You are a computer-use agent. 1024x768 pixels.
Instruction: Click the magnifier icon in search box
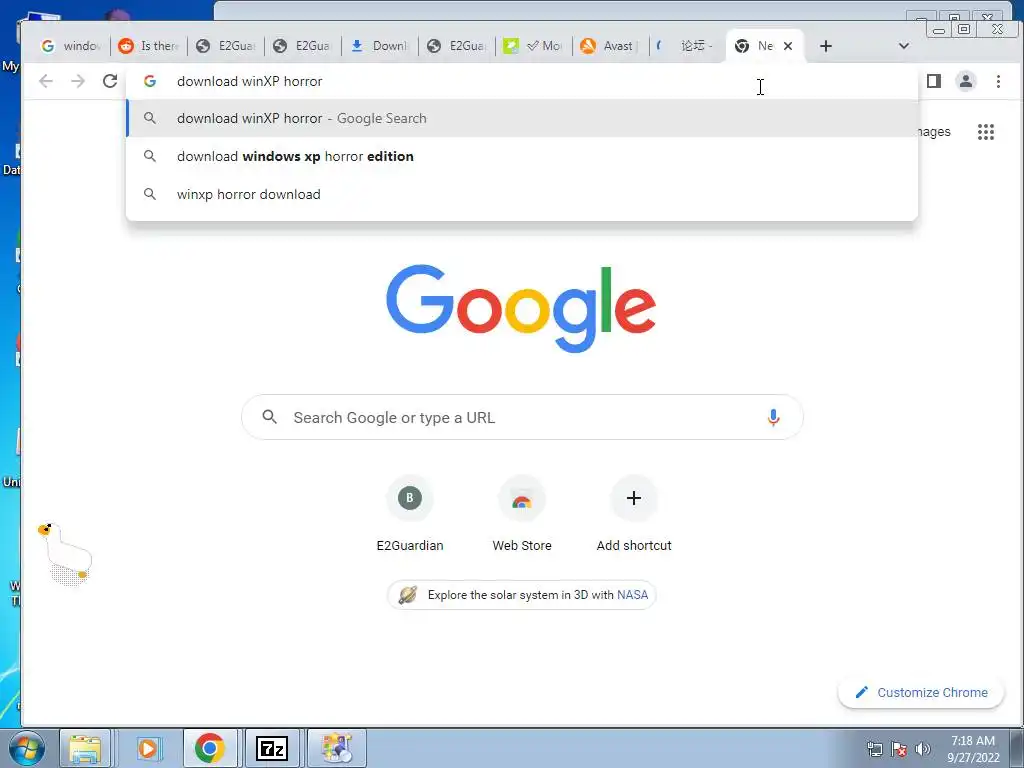point(270,417)
